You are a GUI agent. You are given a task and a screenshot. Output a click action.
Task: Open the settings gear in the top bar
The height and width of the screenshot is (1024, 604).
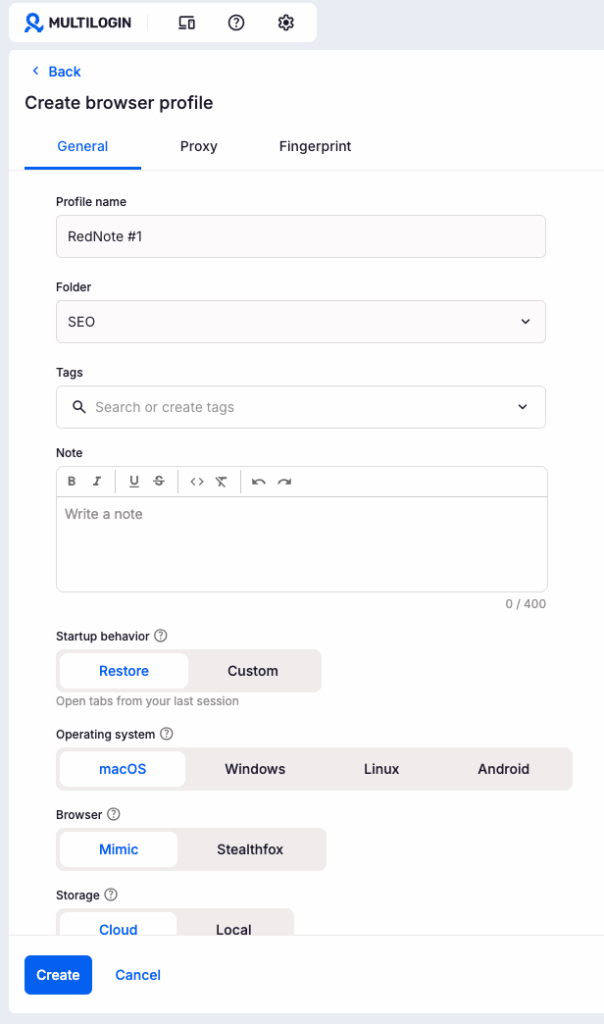click(286, 21)
